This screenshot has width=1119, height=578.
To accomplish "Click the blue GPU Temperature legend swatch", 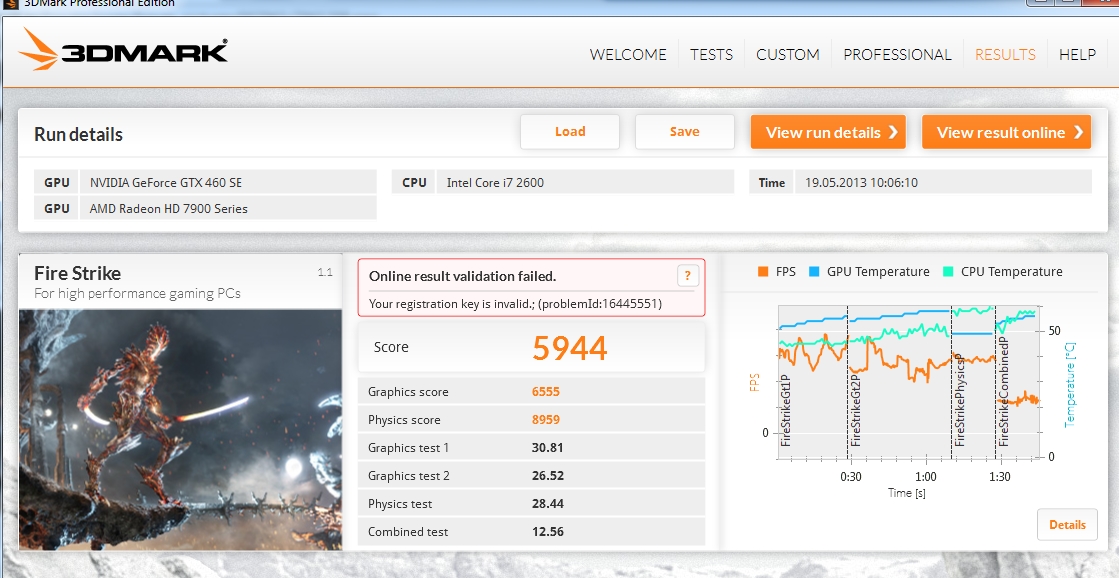I will tap(814, 271).
